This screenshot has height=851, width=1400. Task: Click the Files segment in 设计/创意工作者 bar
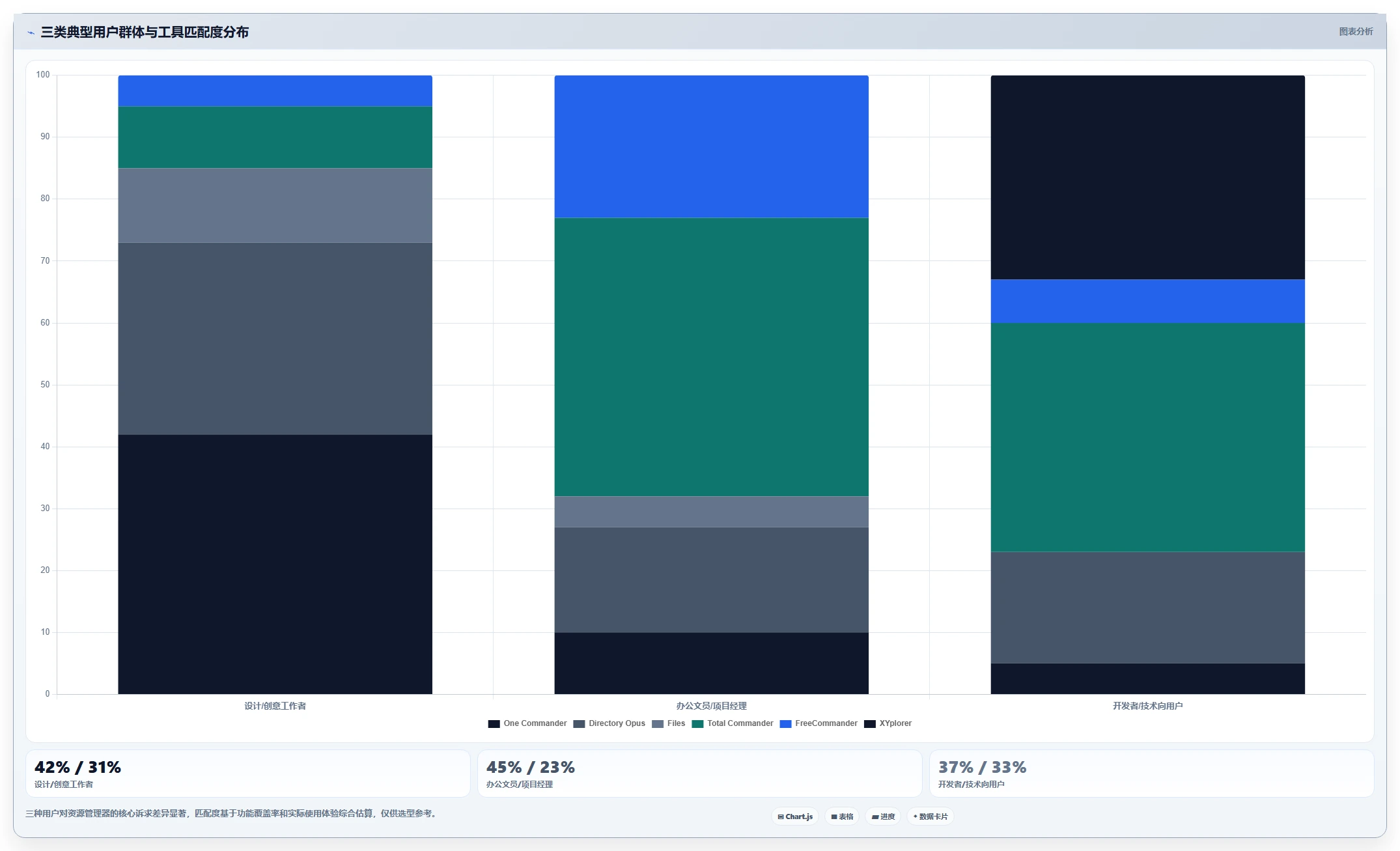tap(275, 206)
